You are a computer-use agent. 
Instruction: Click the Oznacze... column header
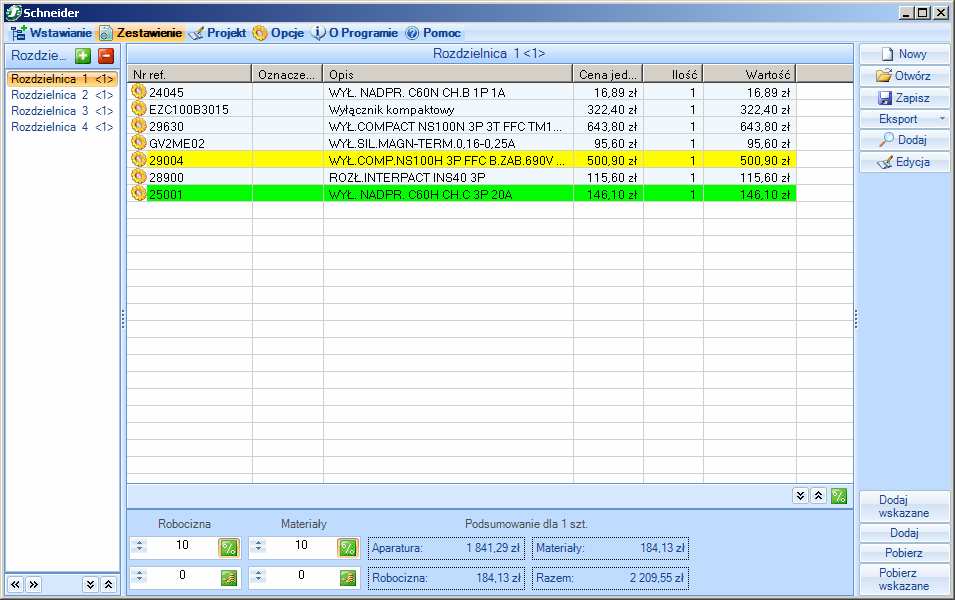tap(287, 74)
